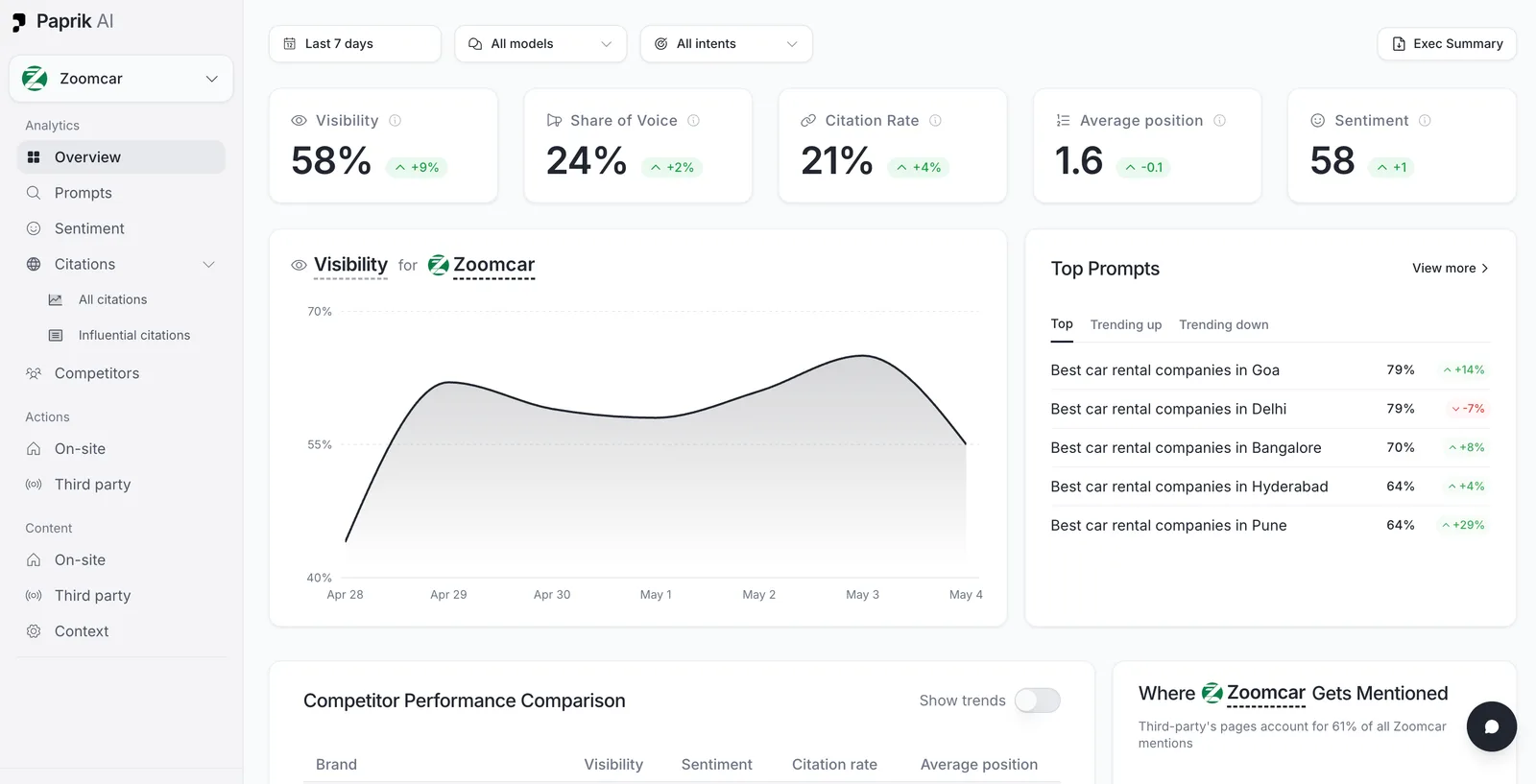Click the Overview grid icon

click(34, 157)
